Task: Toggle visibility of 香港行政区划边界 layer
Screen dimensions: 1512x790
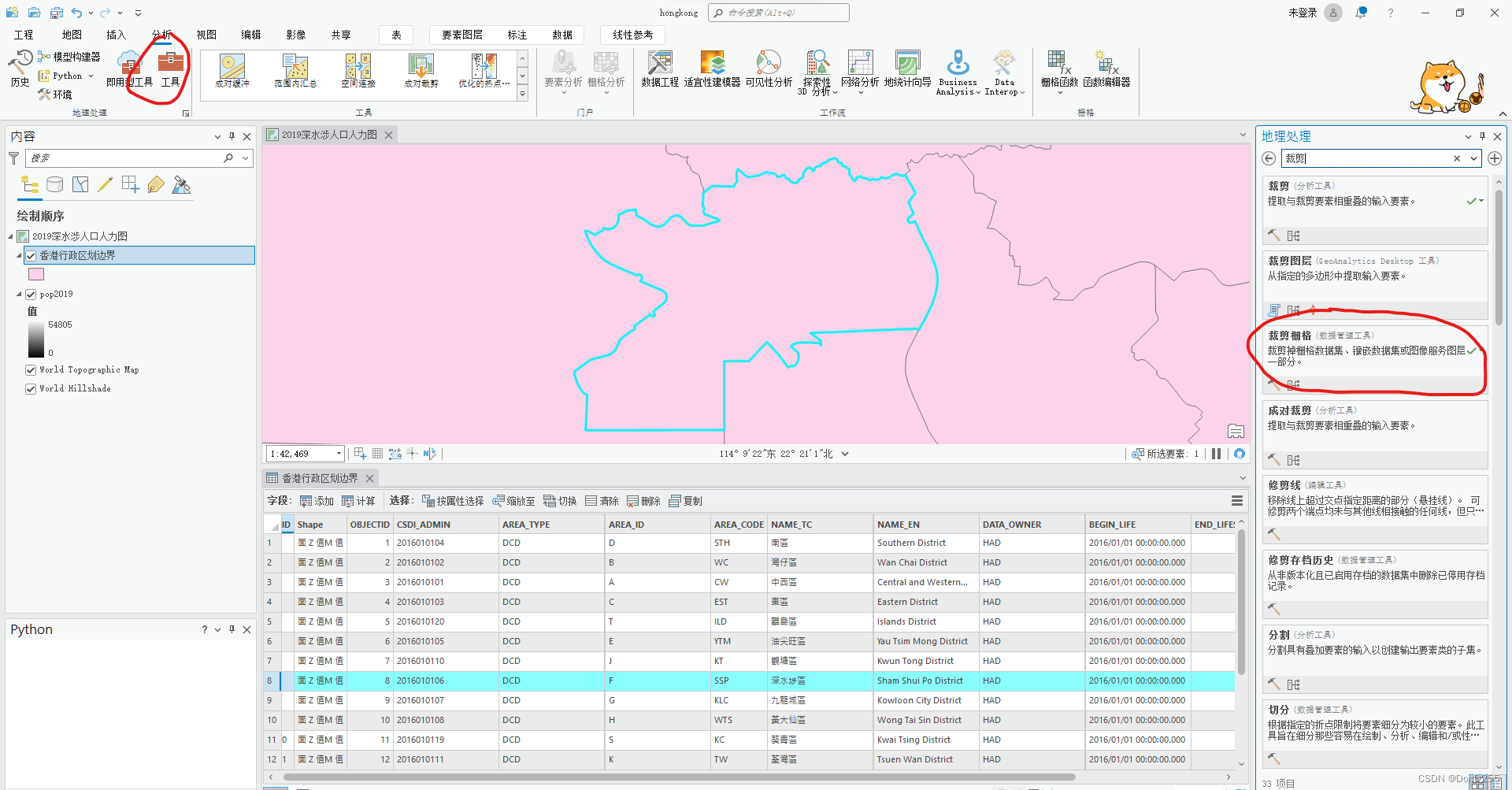Action: coord(31,255)
